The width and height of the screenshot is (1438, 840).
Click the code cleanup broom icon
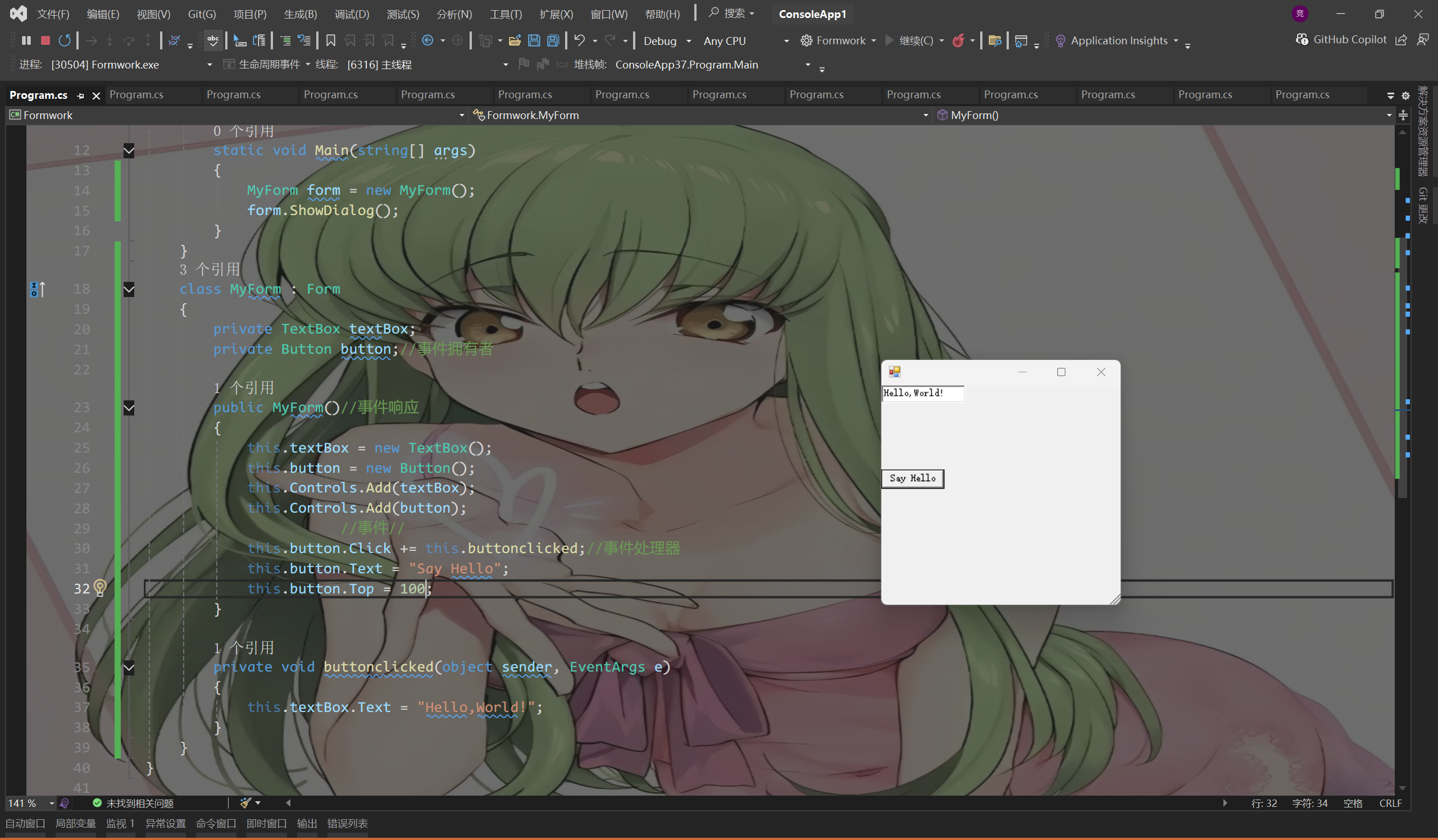[x=245, y=803]
